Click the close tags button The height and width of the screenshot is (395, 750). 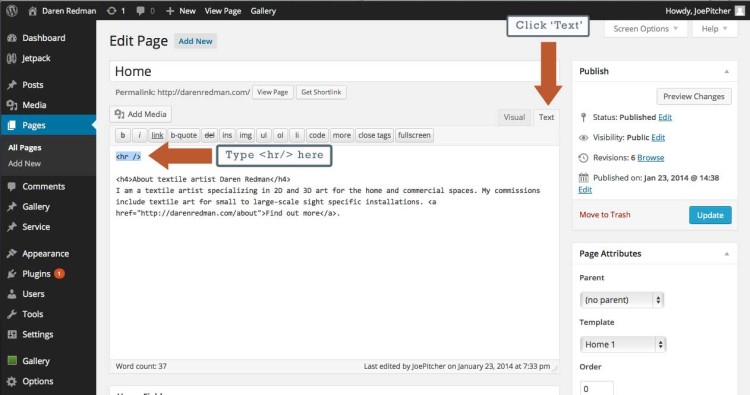[375, 135]
